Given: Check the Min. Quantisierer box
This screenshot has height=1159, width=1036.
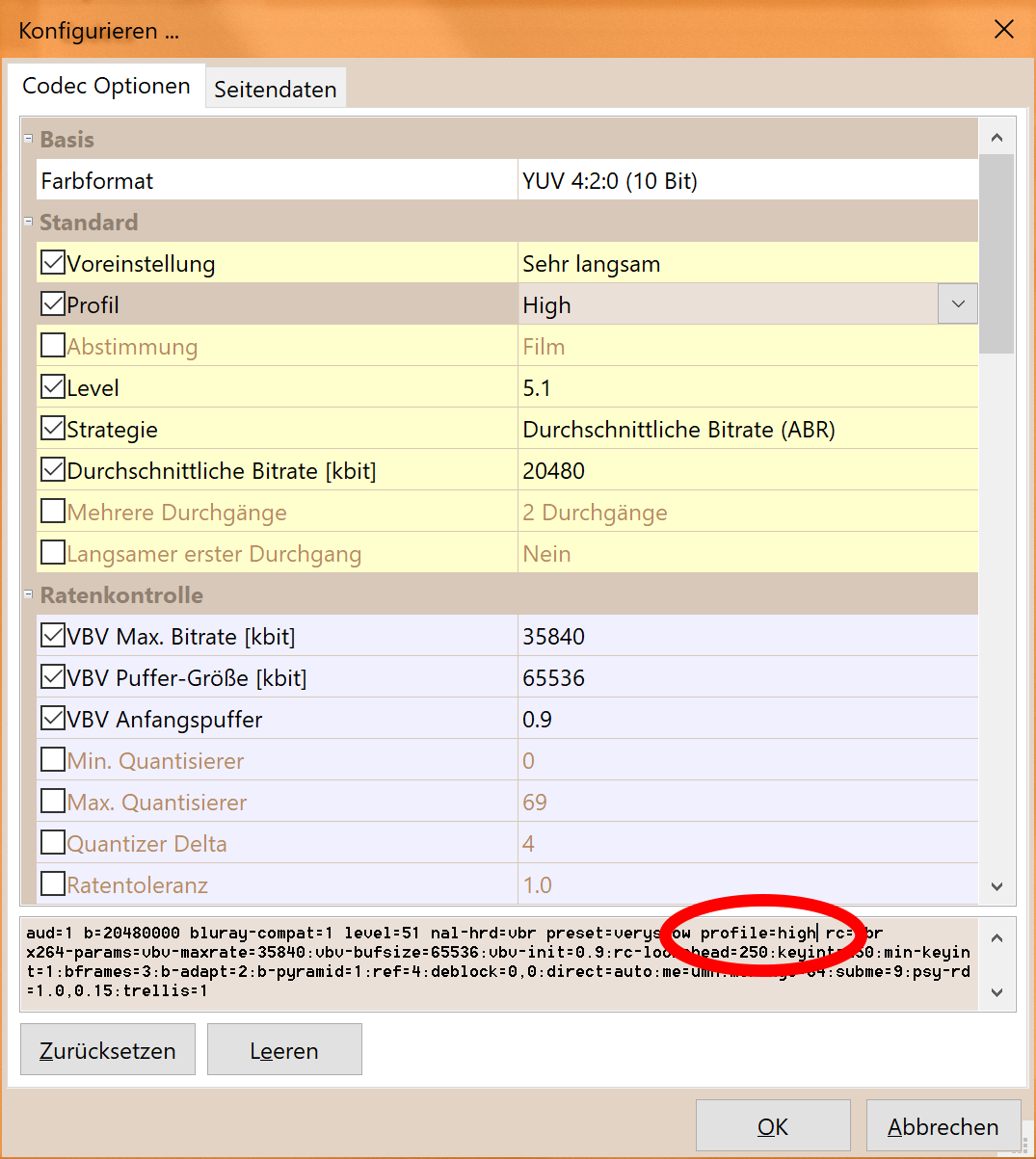Looking at the screenshot, I should (53, 760).
